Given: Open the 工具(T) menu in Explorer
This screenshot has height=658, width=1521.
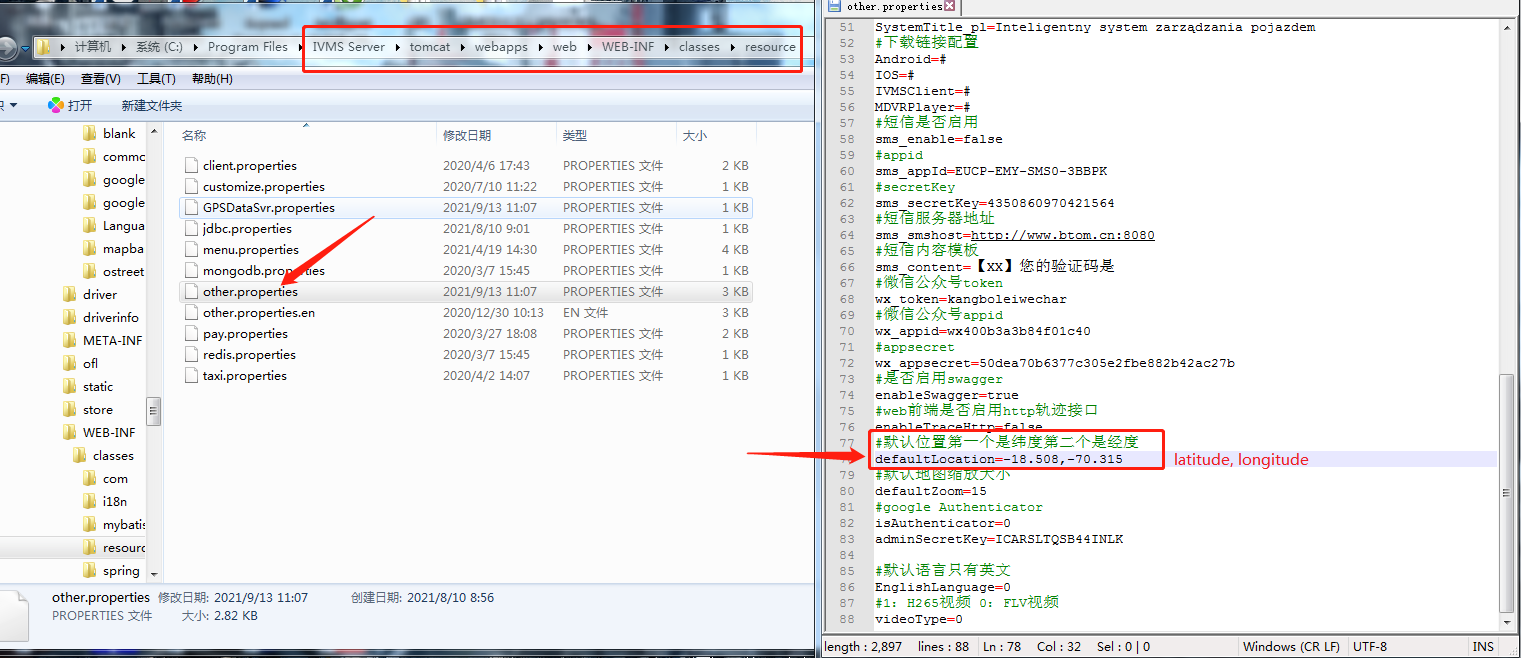Looking at the screenshot, I should tap(156, 79).
